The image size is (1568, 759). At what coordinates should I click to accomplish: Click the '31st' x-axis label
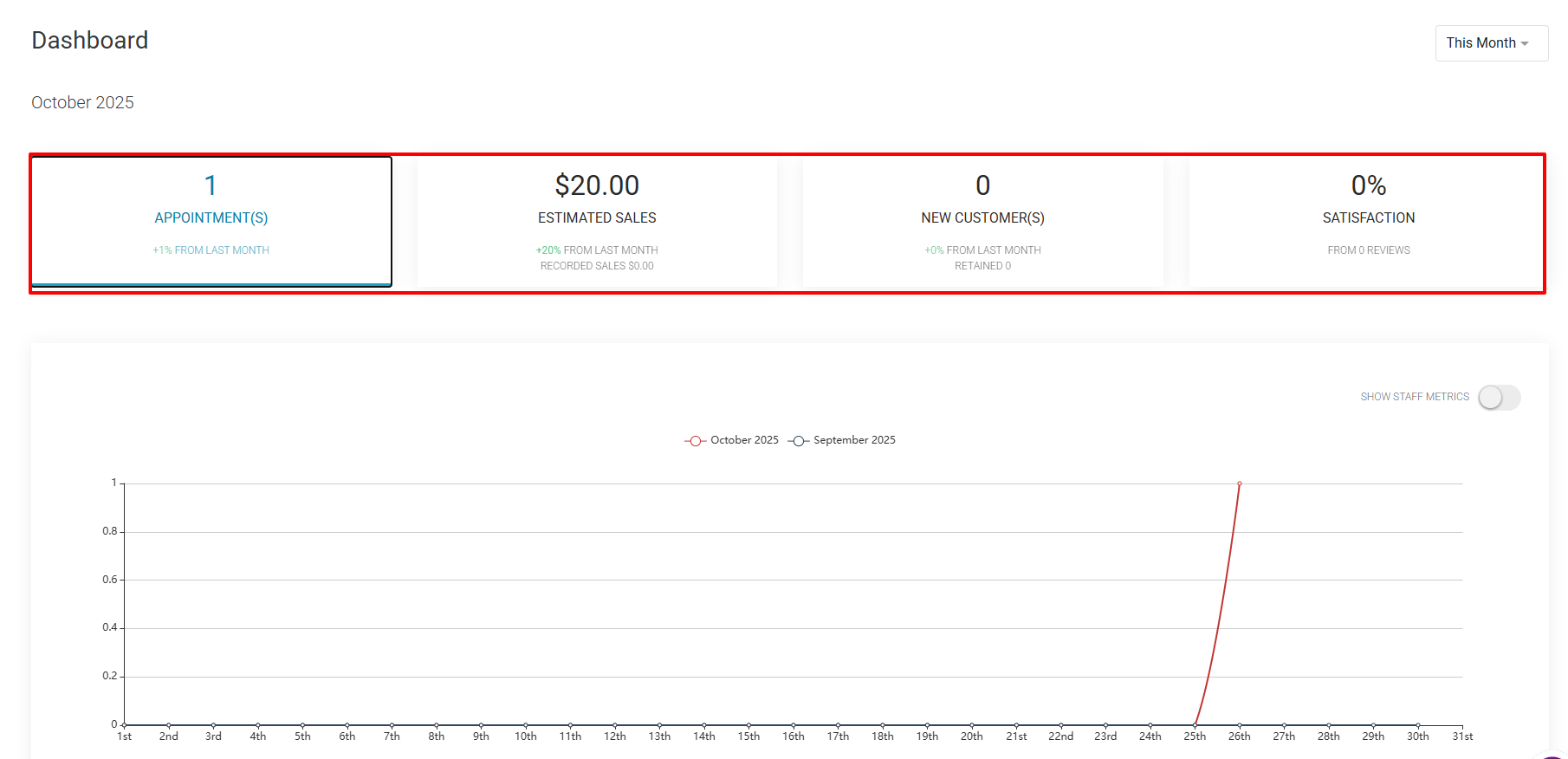coord(1462,736)
